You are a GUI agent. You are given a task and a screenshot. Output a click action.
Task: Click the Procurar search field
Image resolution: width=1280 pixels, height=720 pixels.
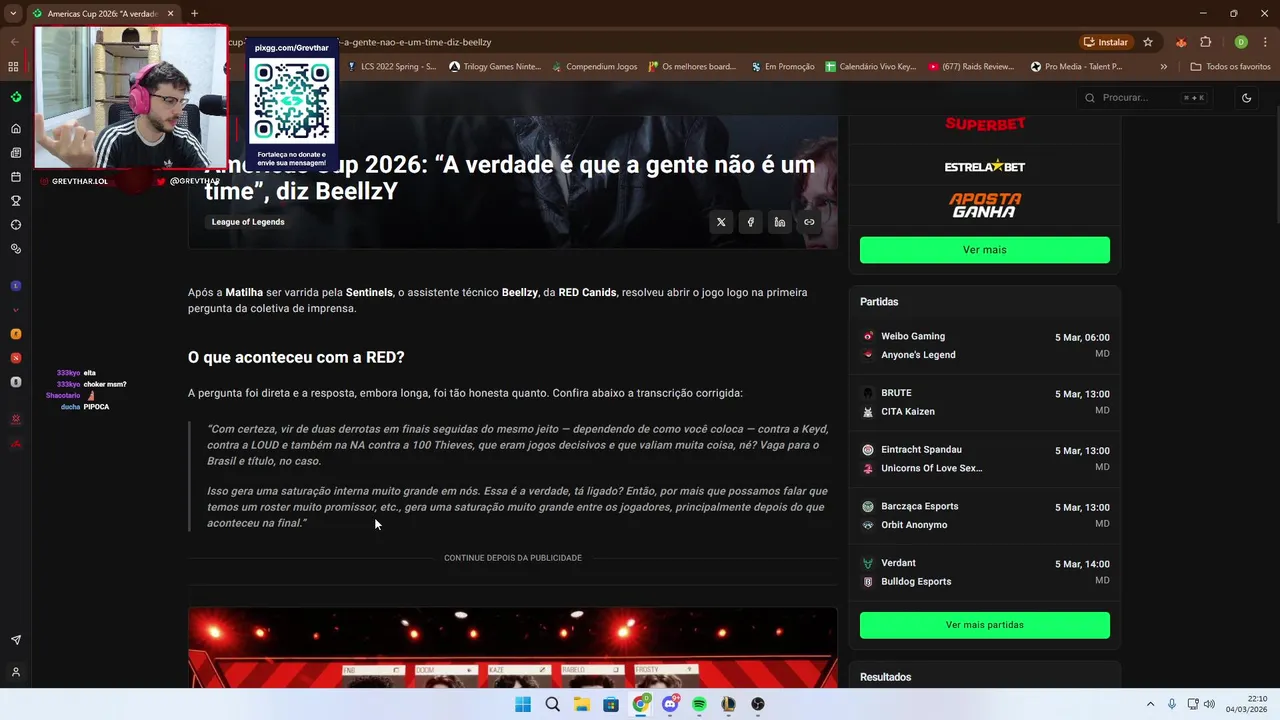(x=1145, y=97)
